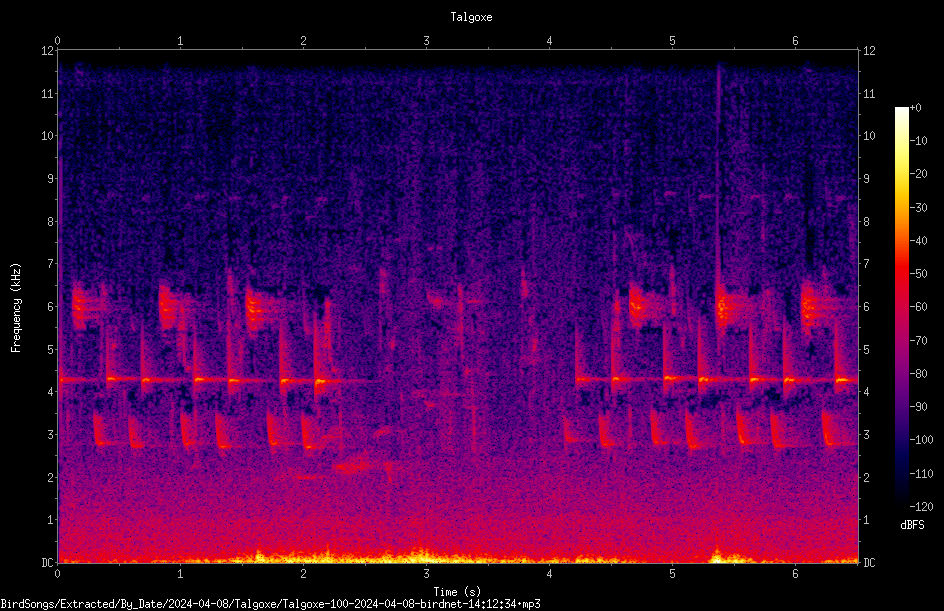
Task: Click the -20 value on color scale
Action: [919, 173]
